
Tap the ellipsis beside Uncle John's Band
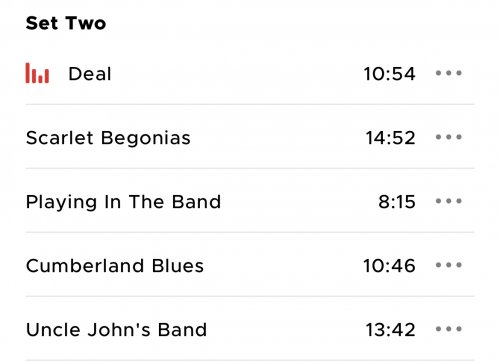[x=449, y=329]
